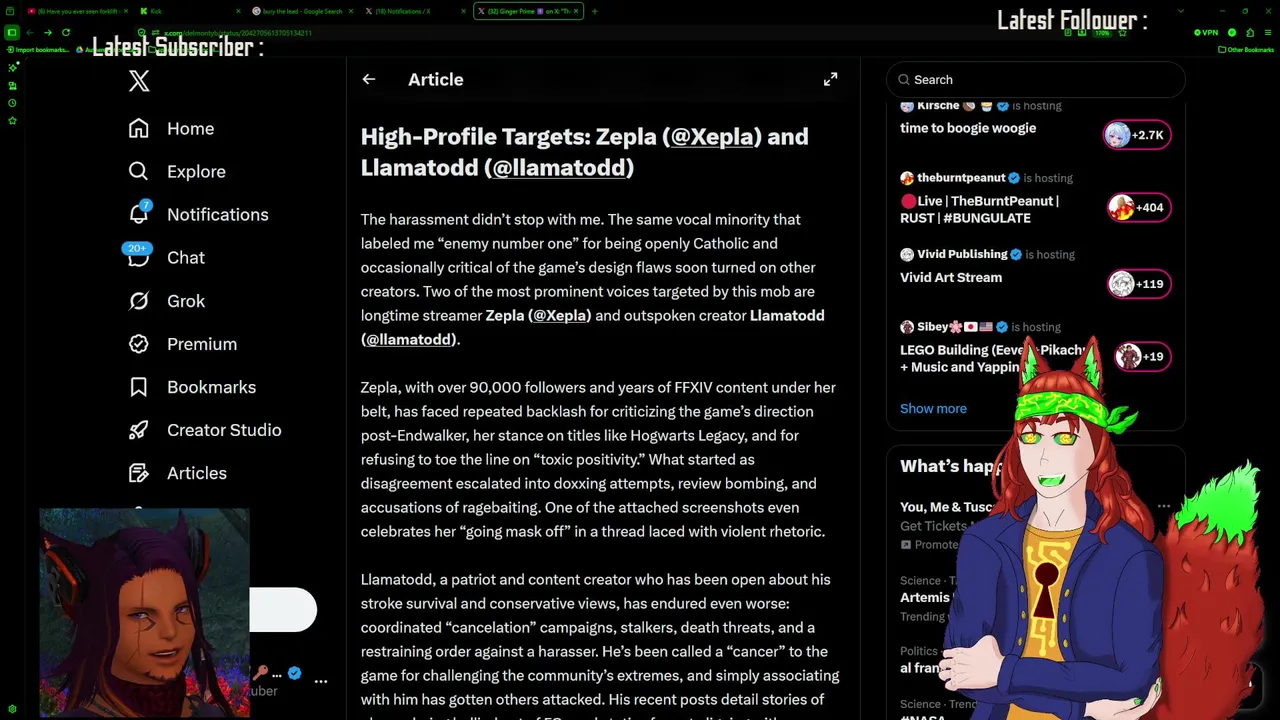Click the streamer avatar webcam thumbnail
Viewport: 1280px width, 720px height.
pyautogui.click(x=144, y=612)
